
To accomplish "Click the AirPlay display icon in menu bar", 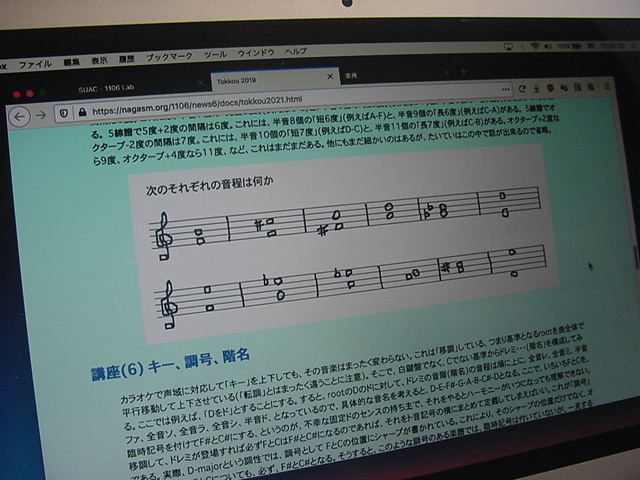I will click(508, 47).
